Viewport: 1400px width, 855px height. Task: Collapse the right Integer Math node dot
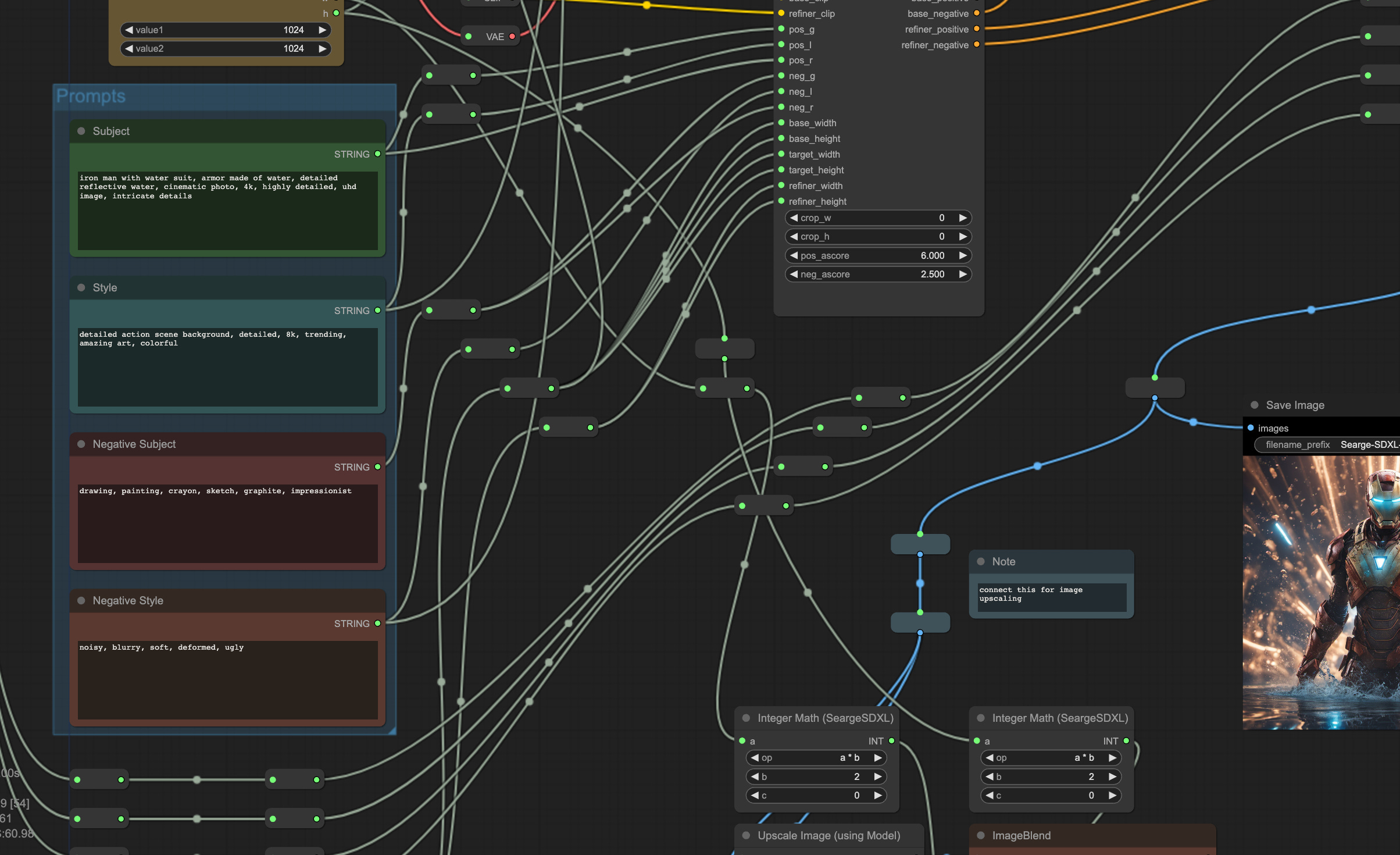(981, 718)
